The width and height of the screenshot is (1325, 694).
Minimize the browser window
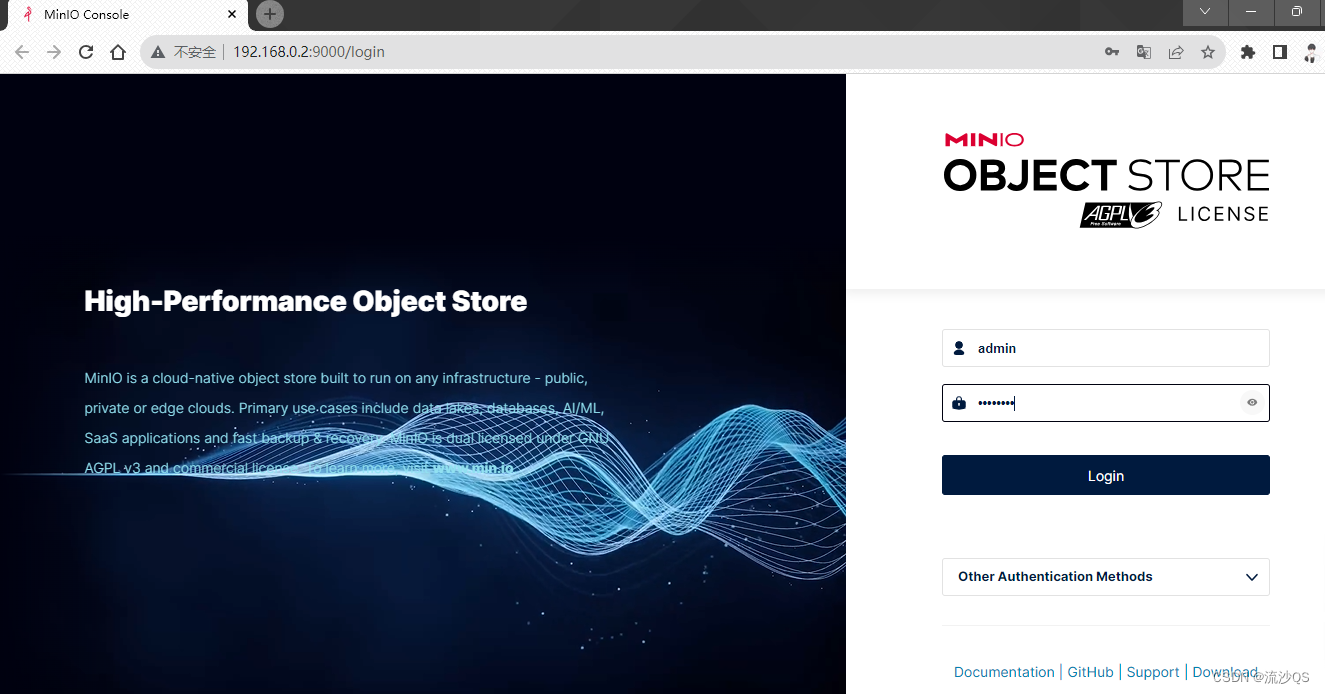click(1251, 12)
